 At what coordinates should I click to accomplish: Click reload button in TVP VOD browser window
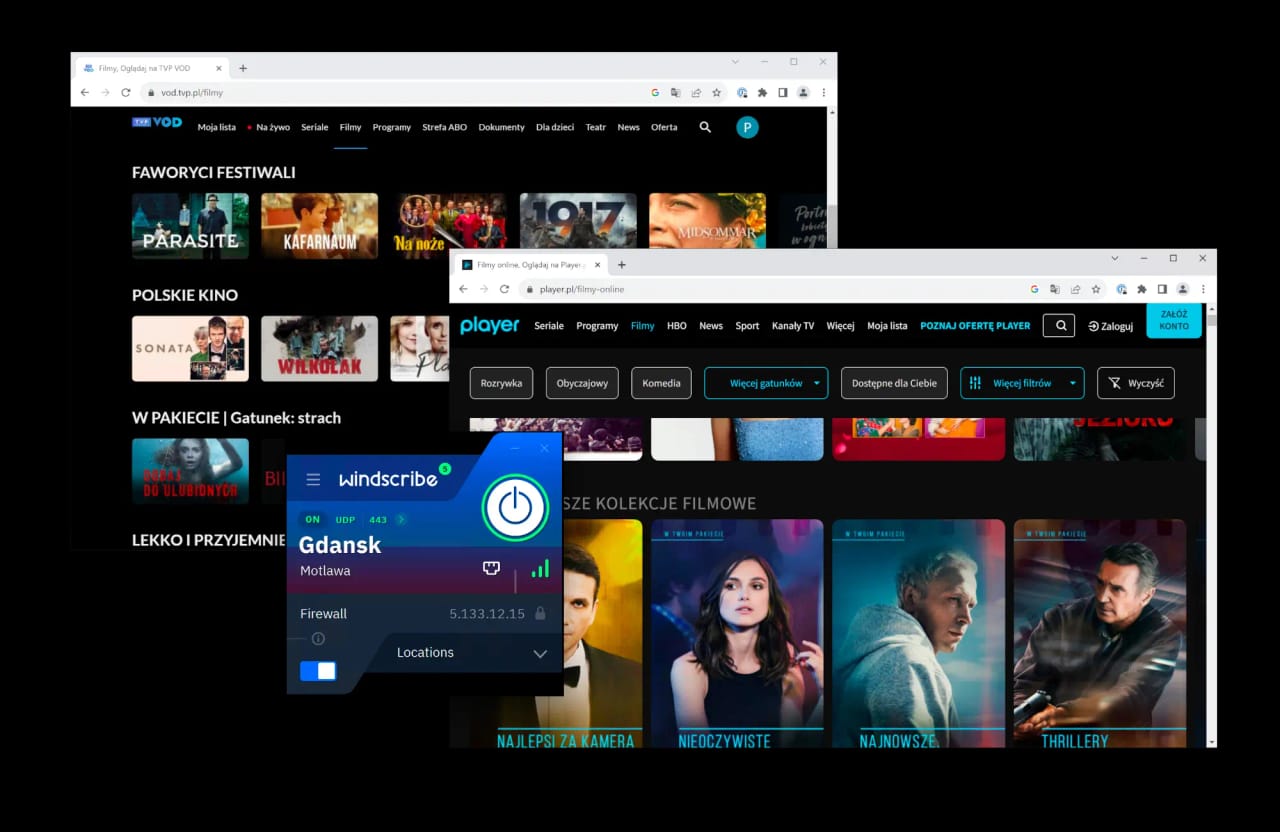[126, 92]
